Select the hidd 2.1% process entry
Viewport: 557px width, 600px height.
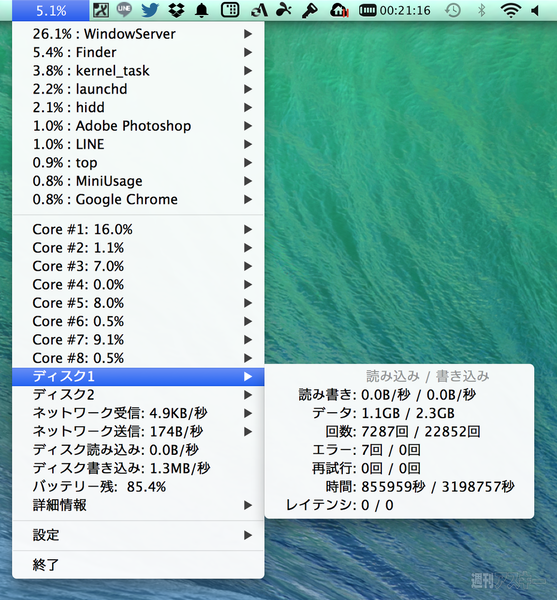pyautogui.click(x=138, y=108)
